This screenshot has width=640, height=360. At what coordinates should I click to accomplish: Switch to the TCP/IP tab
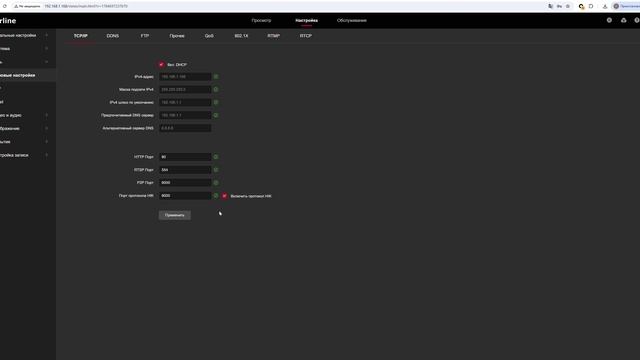[80, 36]
